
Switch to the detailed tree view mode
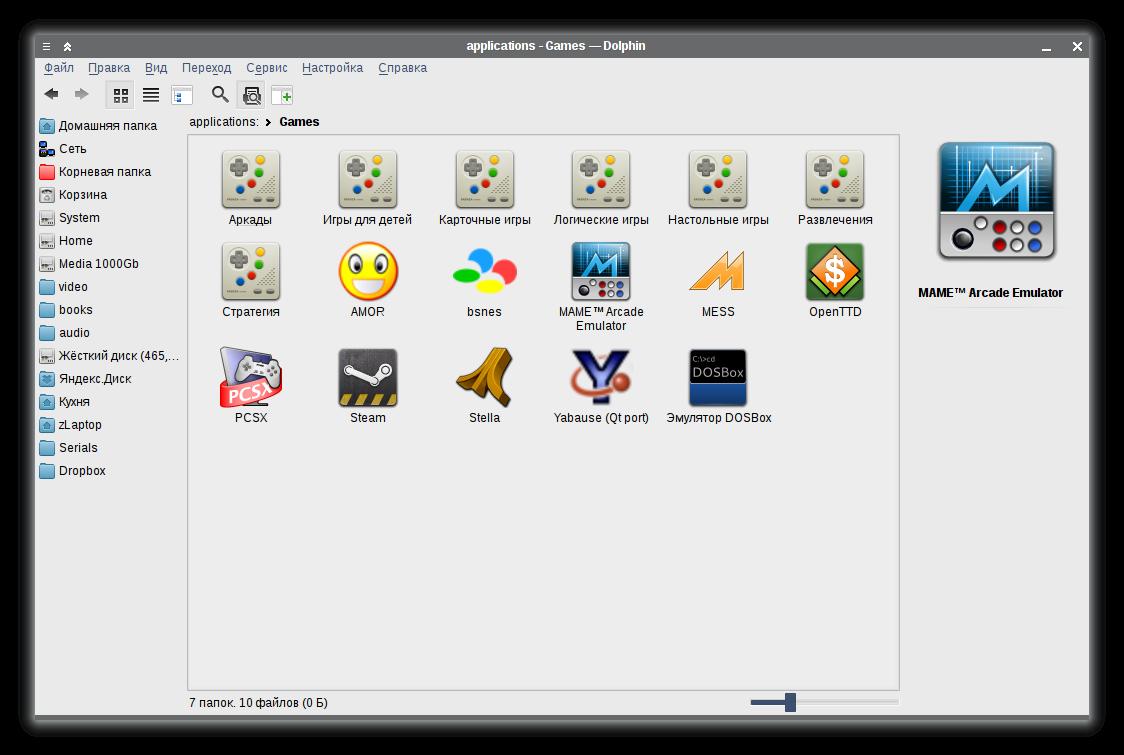coord(182,95)
